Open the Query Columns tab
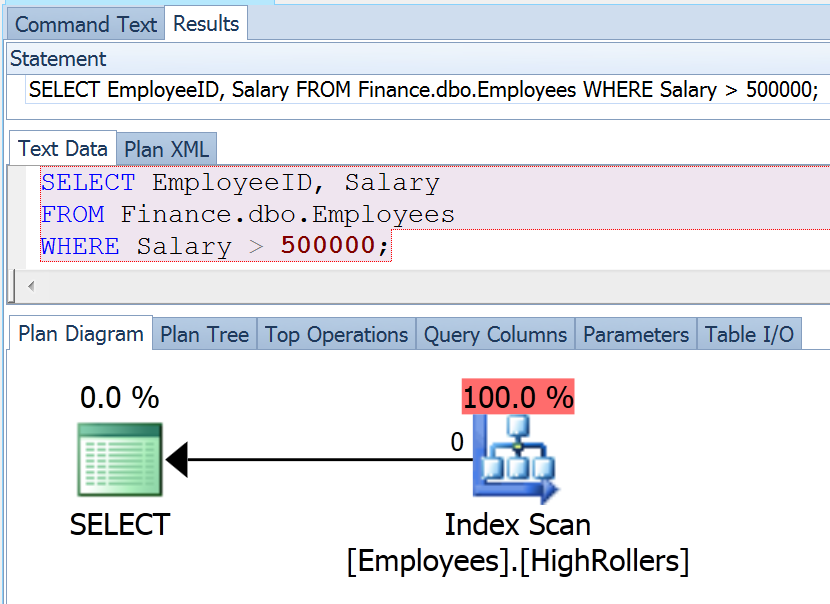Viewport: 830px width, 604px height. (495, 334)
